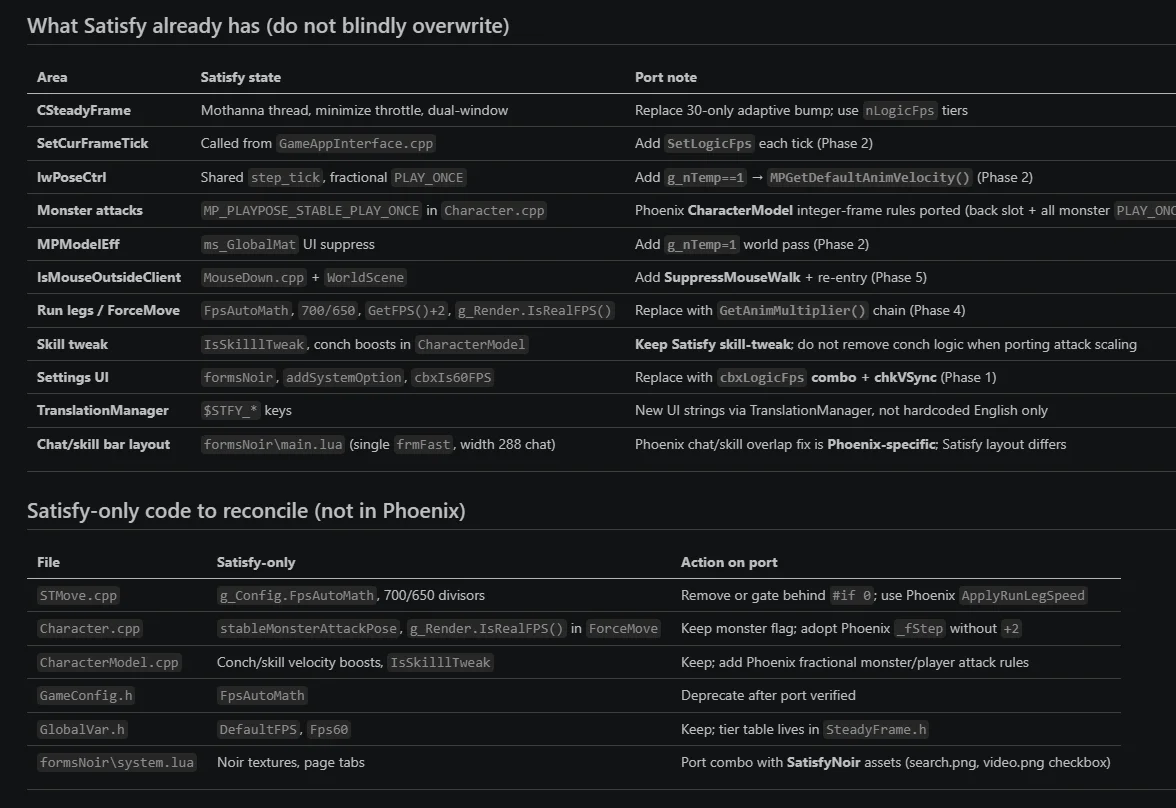Click the "nLogicFps" code snippet

coord(900,110)
